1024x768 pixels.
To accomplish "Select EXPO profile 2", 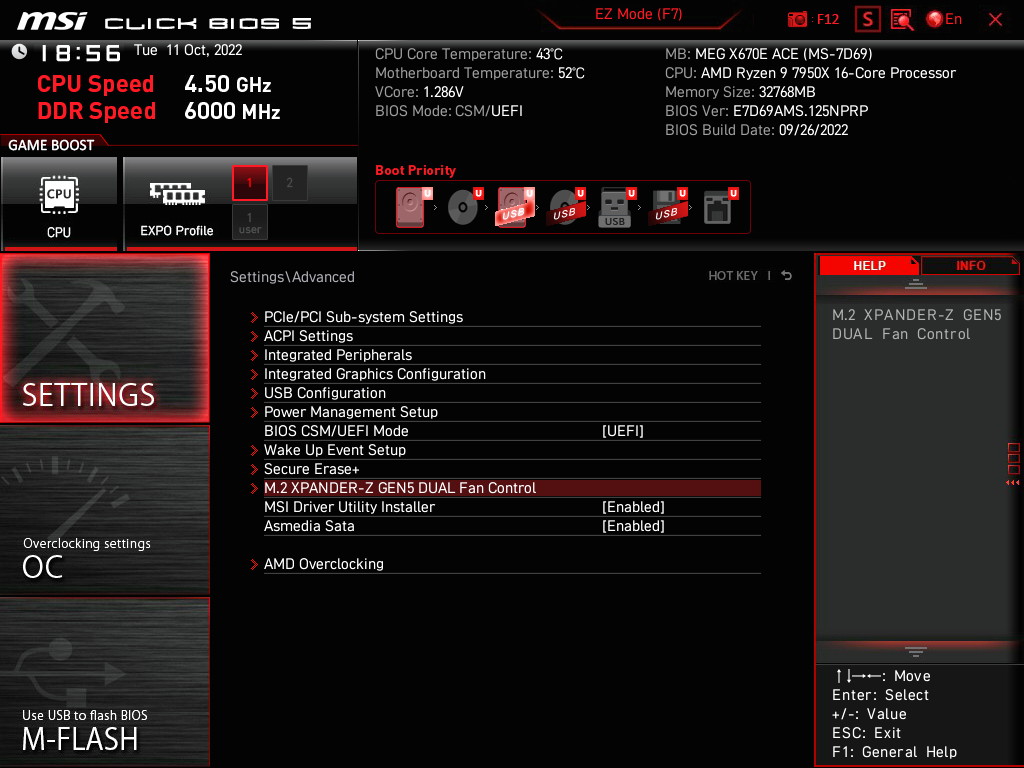I will coord(289,182).
